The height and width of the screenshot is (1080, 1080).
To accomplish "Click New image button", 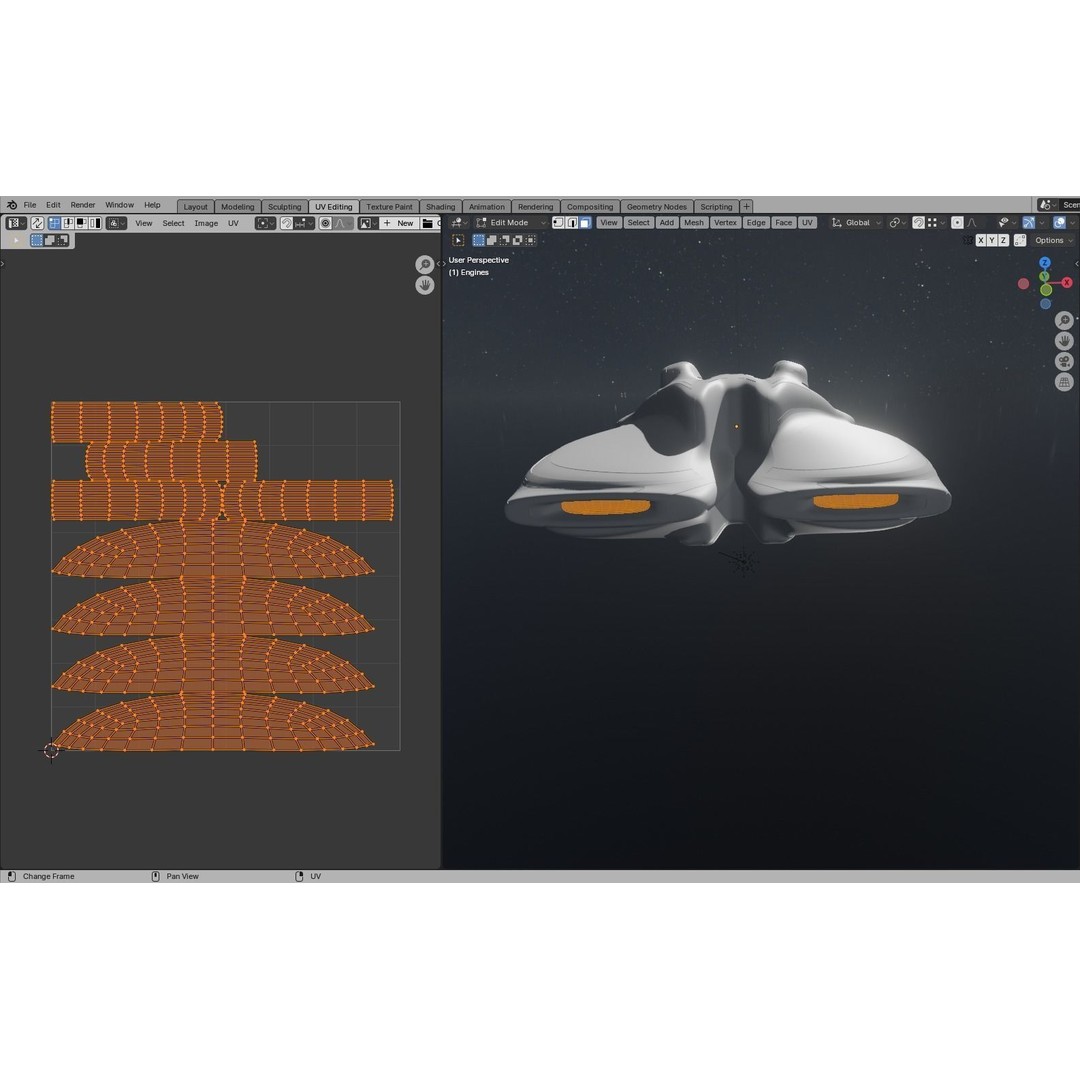I will 399,223.
